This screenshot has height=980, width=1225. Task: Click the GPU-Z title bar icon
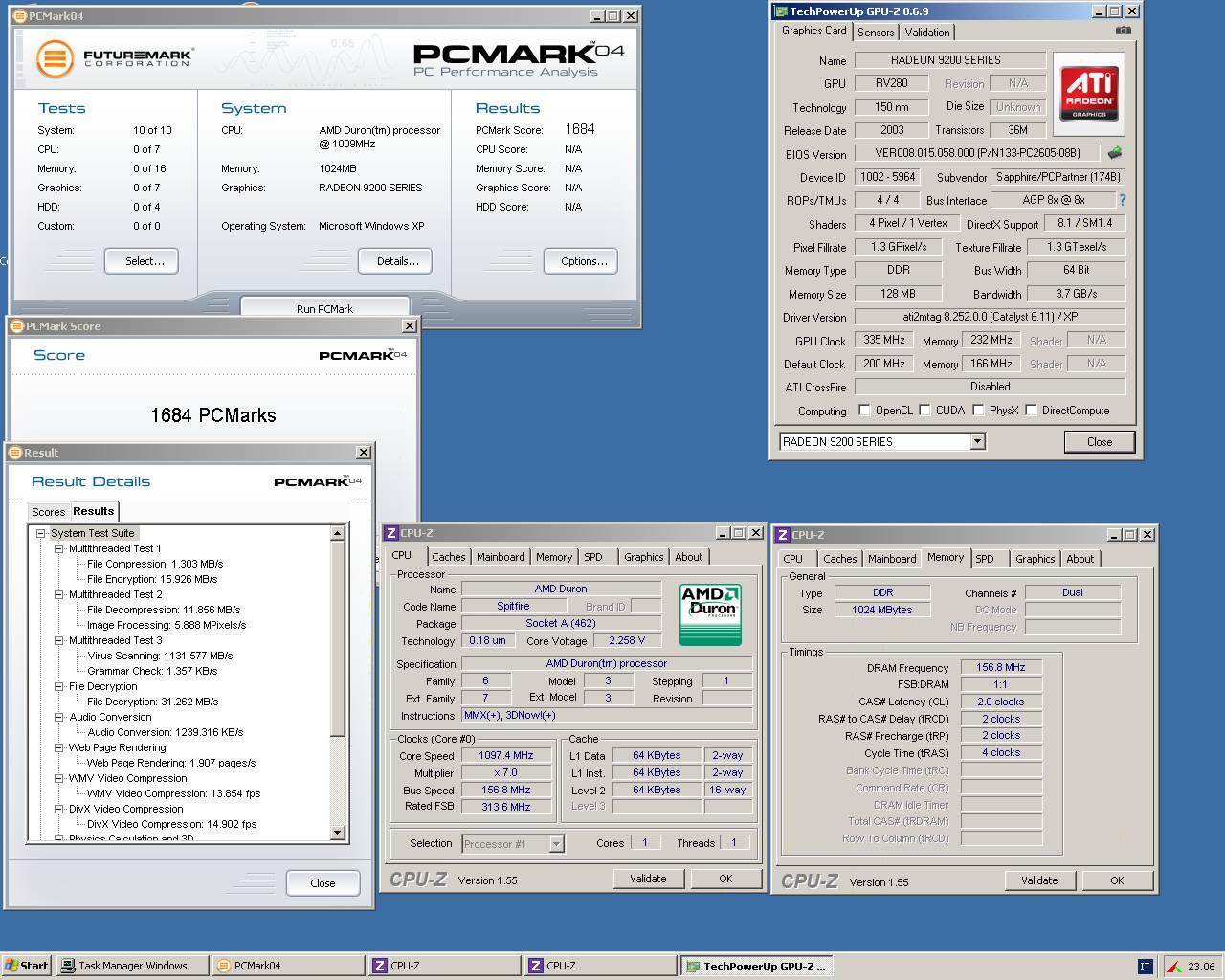780,11
